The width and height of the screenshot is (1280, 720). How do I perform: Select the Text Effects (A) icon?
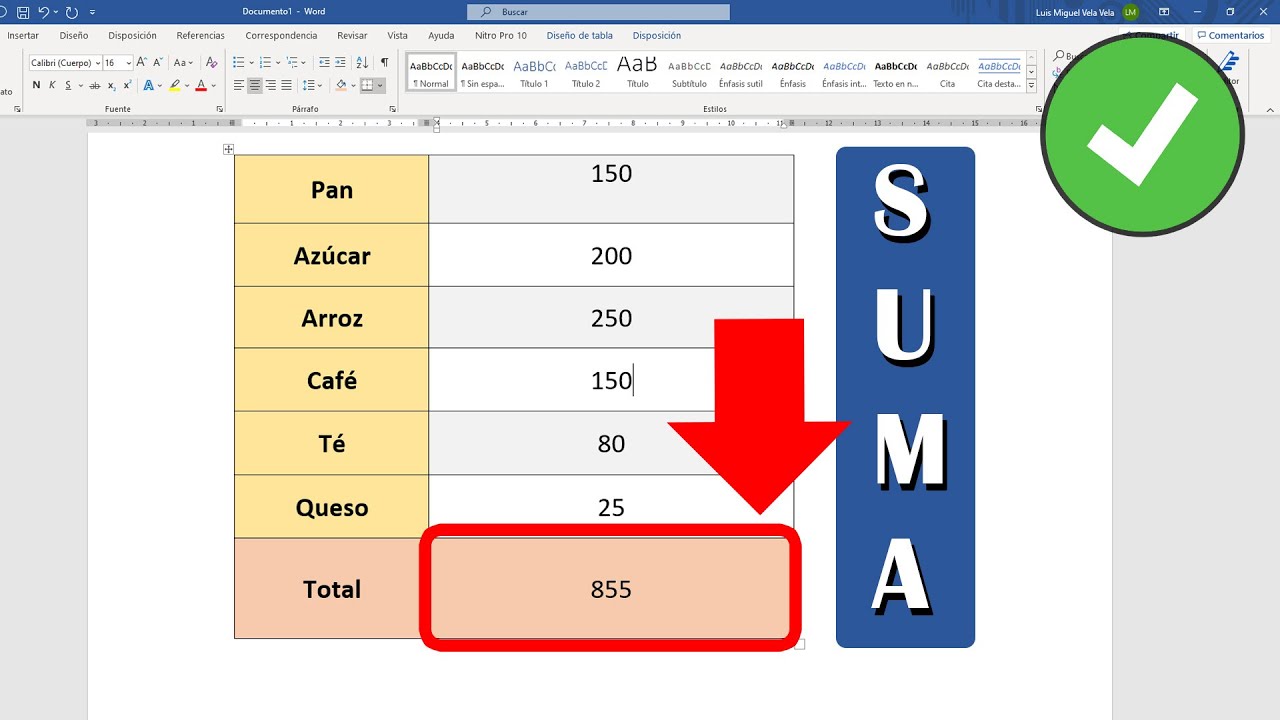click(x=147, y=85)
